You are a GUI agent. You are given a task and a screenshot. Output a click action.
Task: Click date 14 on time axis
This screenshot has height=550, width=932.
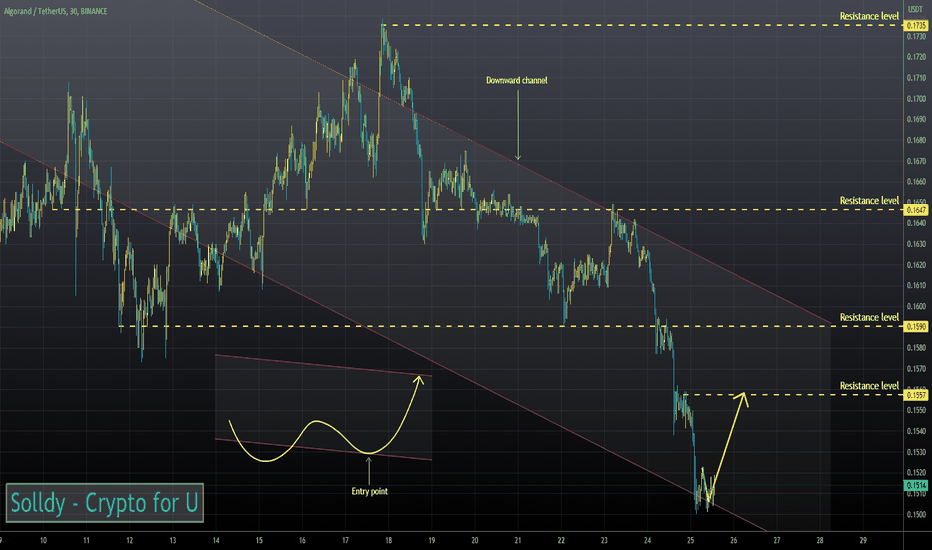click(216, 540)
